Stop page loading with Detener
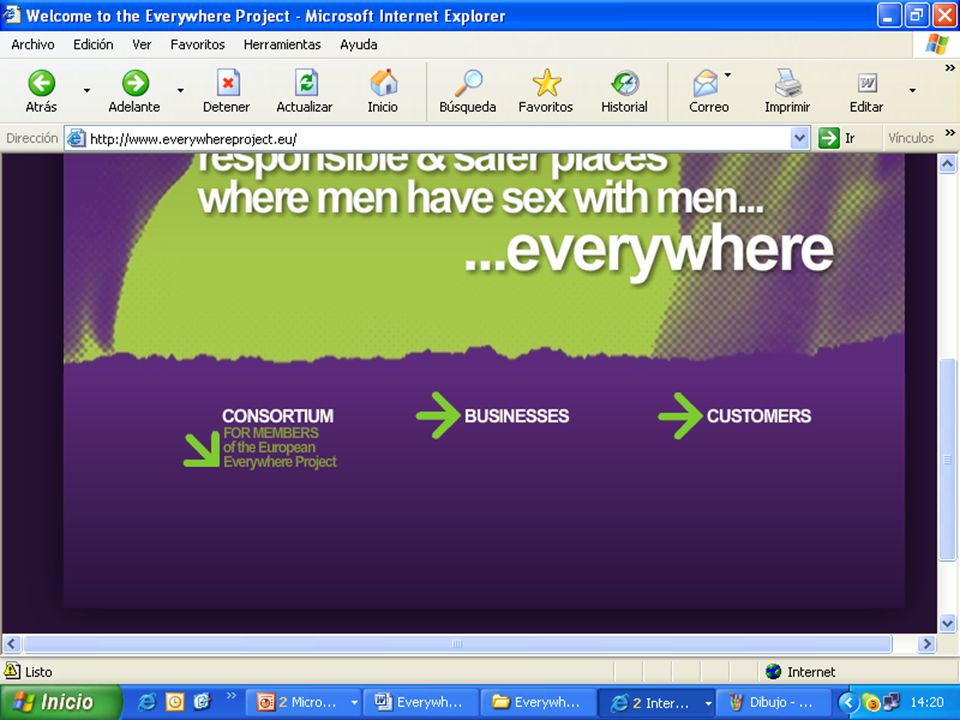Viewport: 960px width, 720px height. coord(227,91)
